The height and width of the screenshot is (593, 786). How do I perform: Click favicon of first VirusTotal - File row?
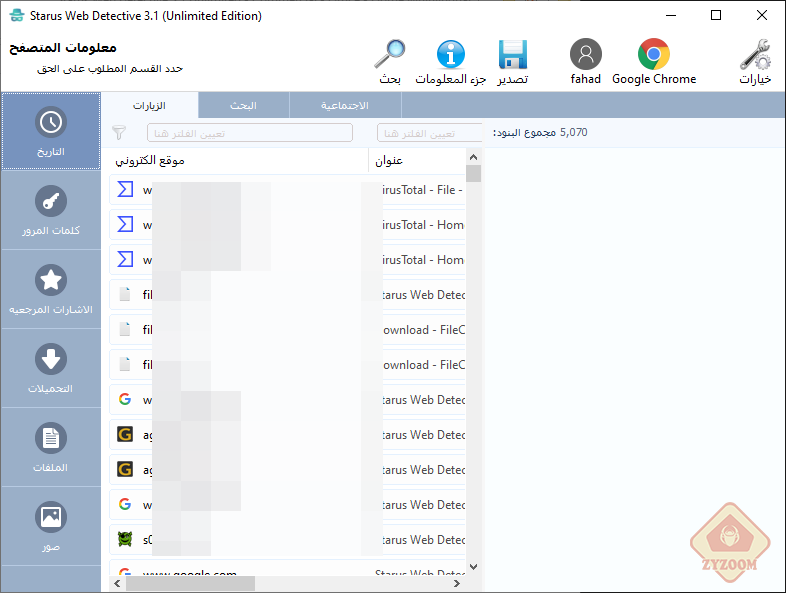tap(125, 189)
